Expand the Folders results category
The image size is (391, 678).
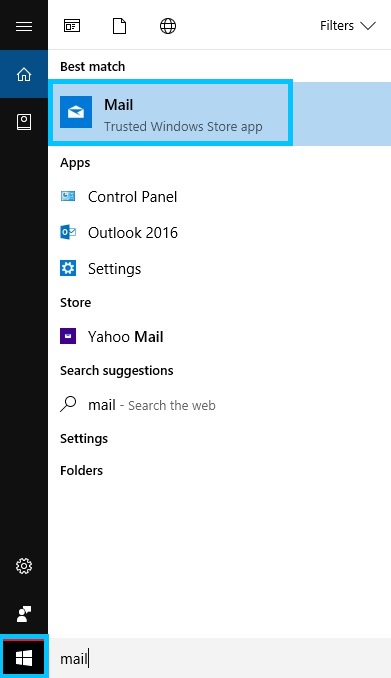pyautogui.click(x=81, y=470)
